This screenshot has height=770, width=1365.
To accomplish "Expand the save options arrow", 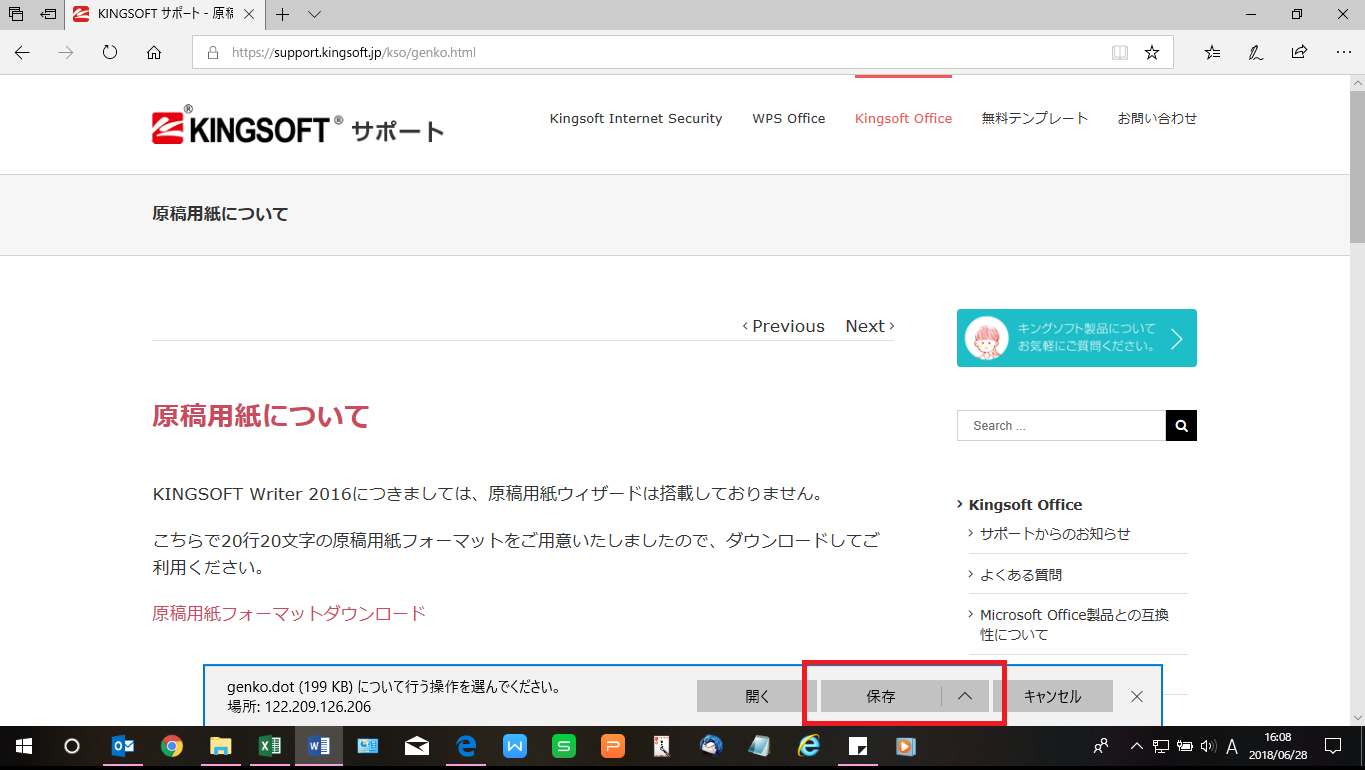I will click(965, 696).
